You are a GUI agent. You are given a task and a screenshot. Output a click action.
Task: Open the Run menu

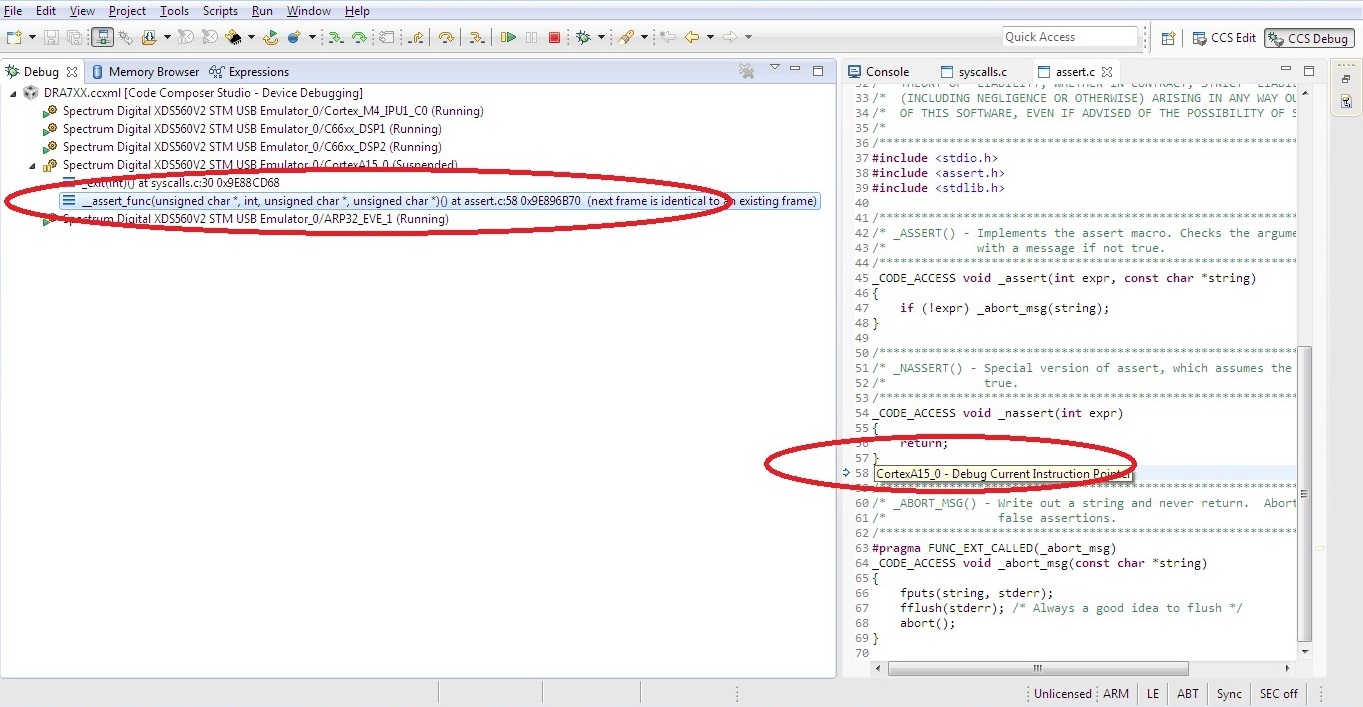262,11
